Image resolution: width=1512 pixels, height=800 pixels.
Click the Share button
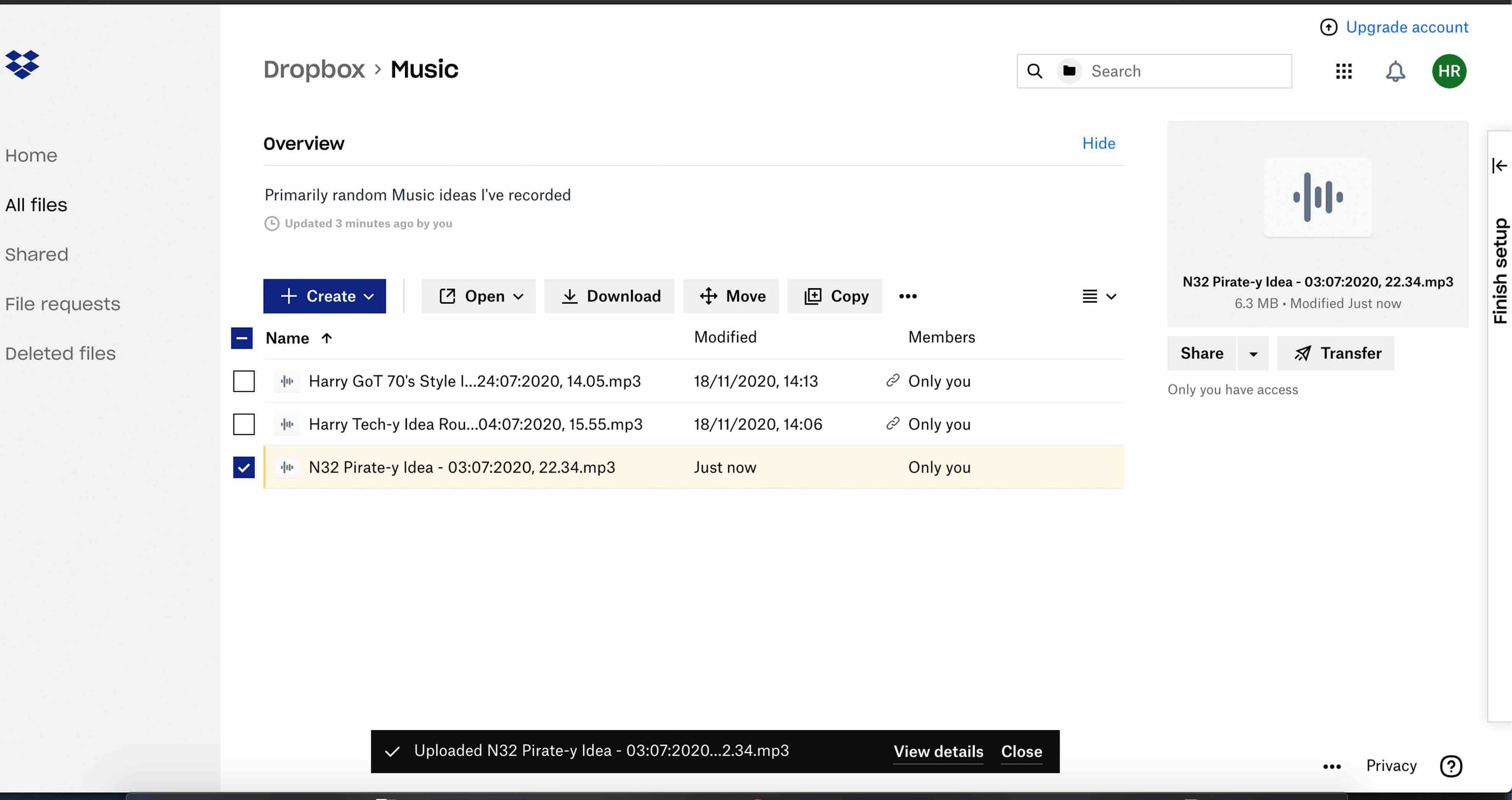(x=1202, y=353)
